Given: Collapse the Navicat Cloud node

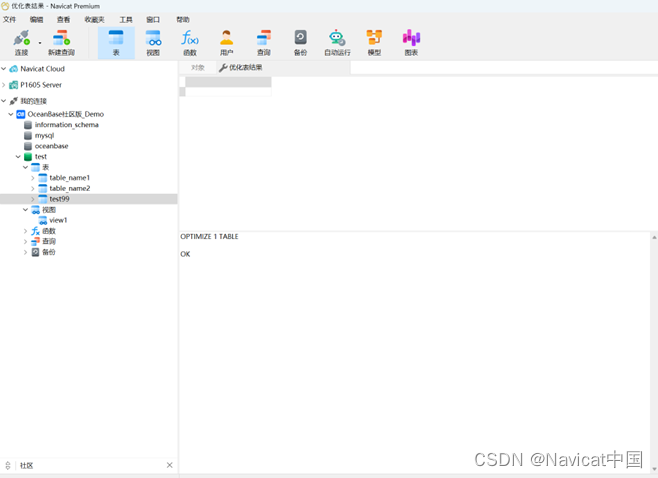Looking at the screenshot, I should point(4,68).
